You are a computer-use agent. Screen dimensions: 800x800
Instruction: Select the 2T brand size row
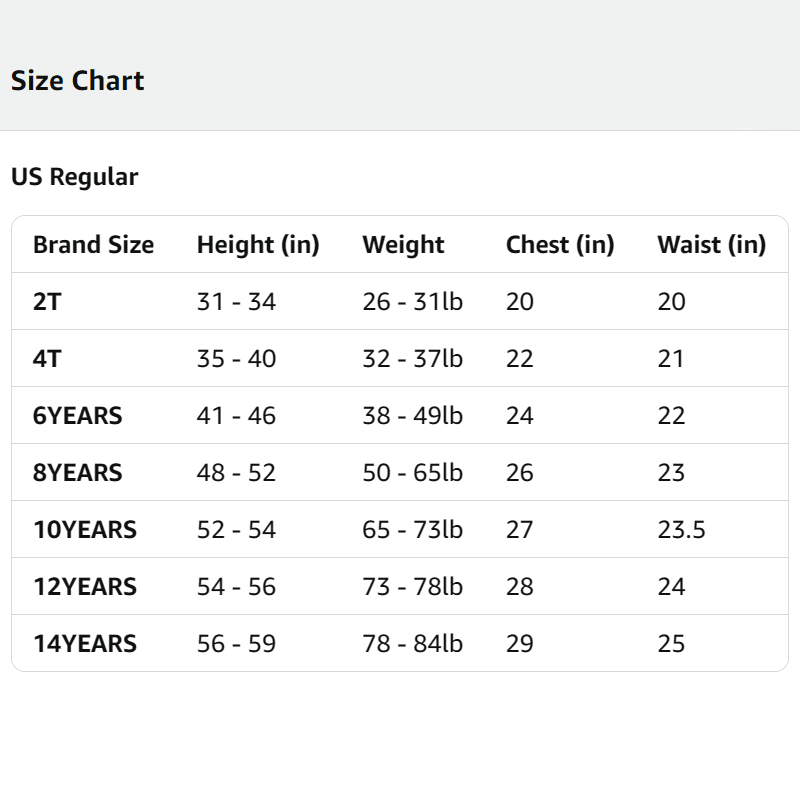[x=47, y=301]
